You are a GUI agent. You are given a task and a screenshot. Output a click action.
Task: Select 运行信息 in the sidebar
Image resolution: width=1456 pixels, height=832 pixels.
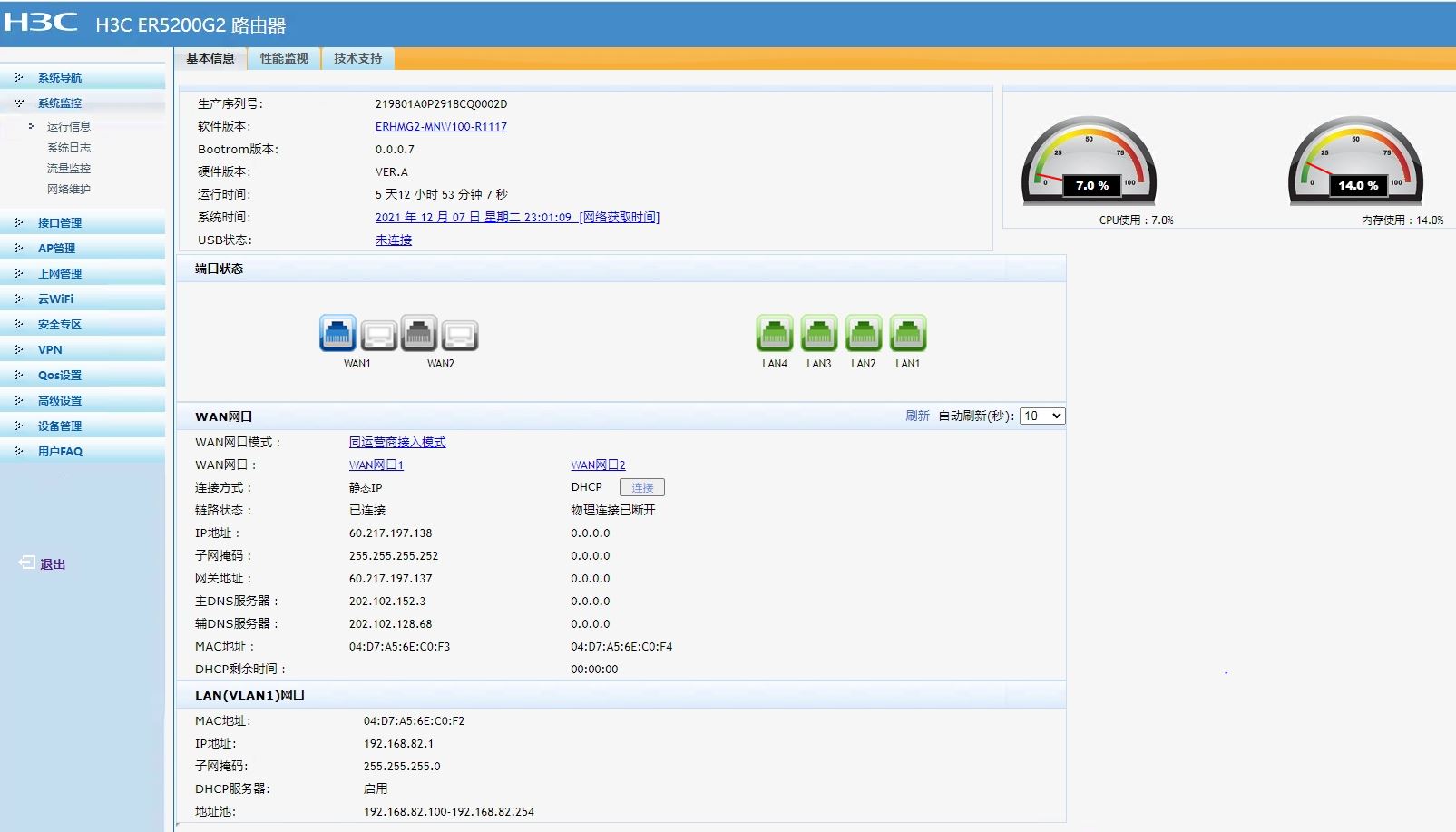tap(69, 126)
